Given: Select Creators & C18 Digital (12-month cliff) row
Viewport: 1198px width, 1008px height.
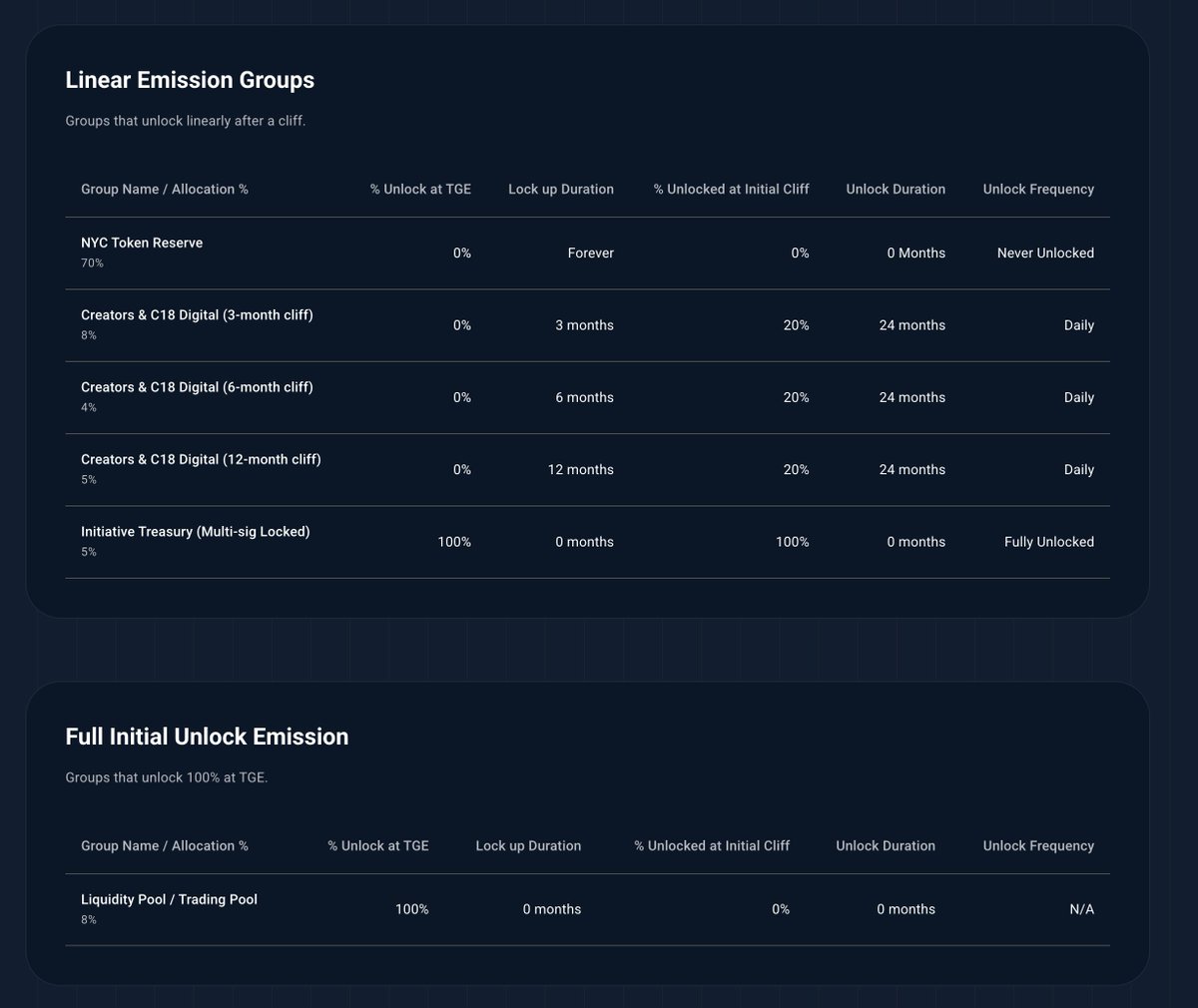Looking at the screenshot, I should 587,469.
